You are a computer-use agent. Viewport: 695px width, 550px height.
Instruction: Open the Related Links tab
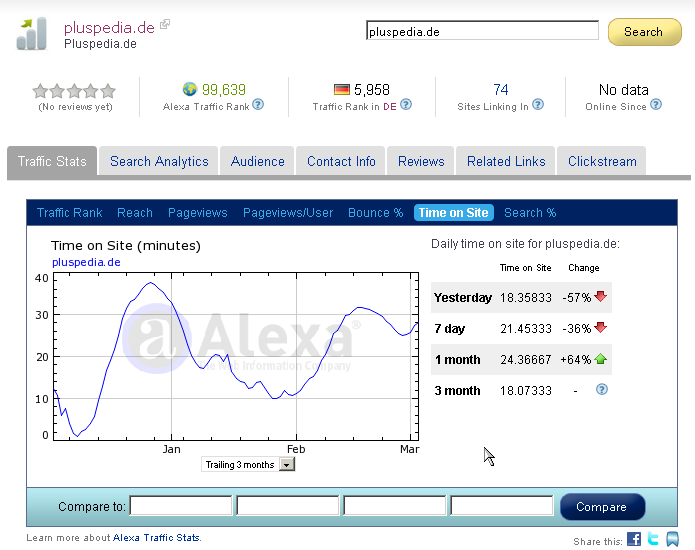pyautogui.click(x=506, y=161)
